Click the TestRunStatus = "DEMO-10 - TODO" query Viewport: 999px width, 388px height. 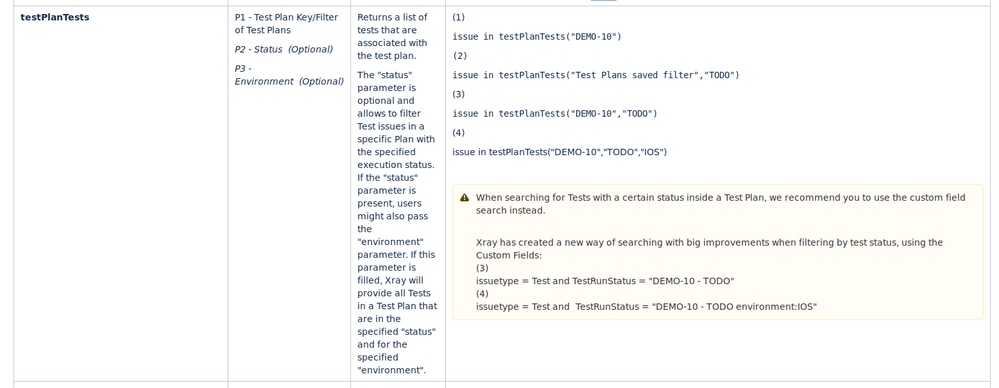tap(605, 281)
